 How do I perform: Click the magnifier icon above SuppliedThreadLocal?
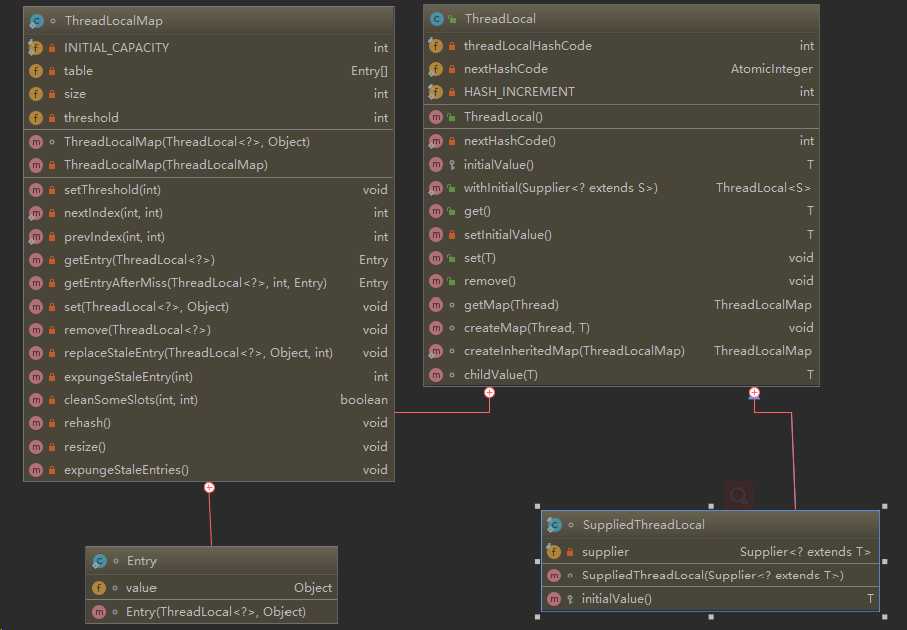point(739,495)
